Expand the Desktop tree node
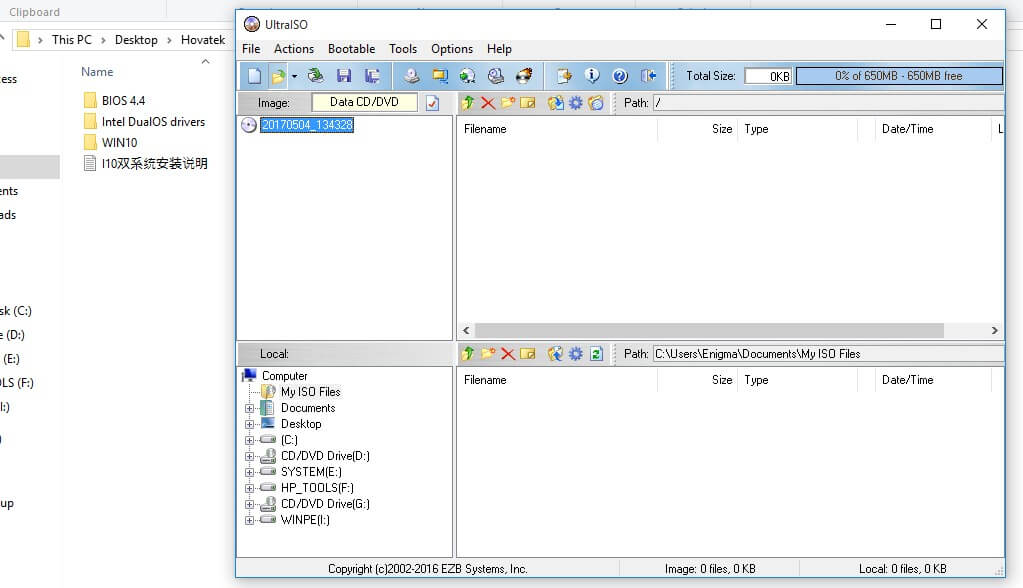The image size is (1023, 588). point(249,424)
